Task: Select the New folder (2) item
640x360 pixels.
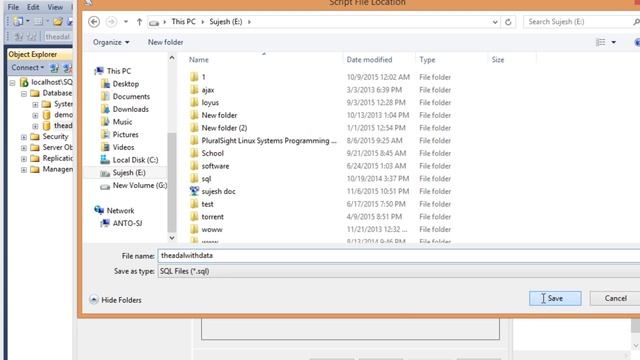Action: [x=224, y=128]
